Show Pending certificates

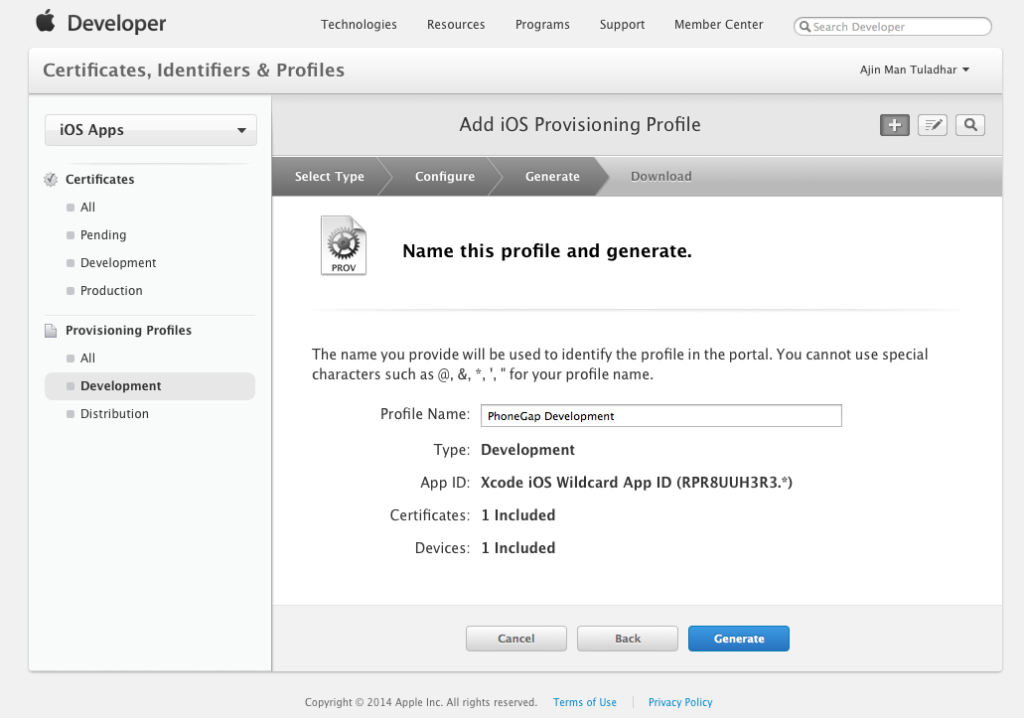point(103,235)
